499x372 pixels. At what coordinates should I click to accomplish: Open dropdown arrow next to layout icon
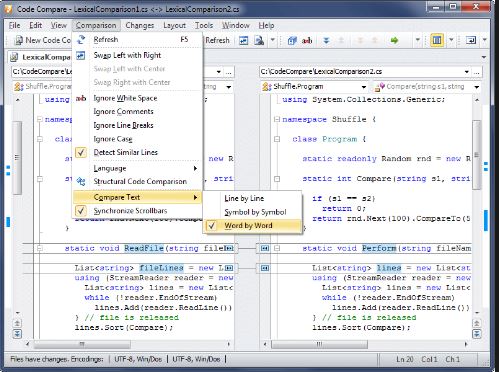451,40
